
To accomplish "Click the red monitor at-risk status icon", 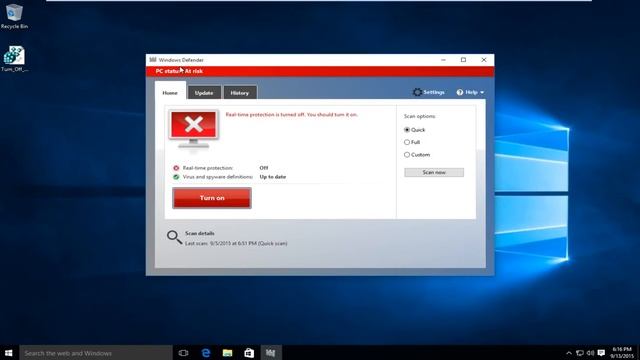I will coord(193,130).
